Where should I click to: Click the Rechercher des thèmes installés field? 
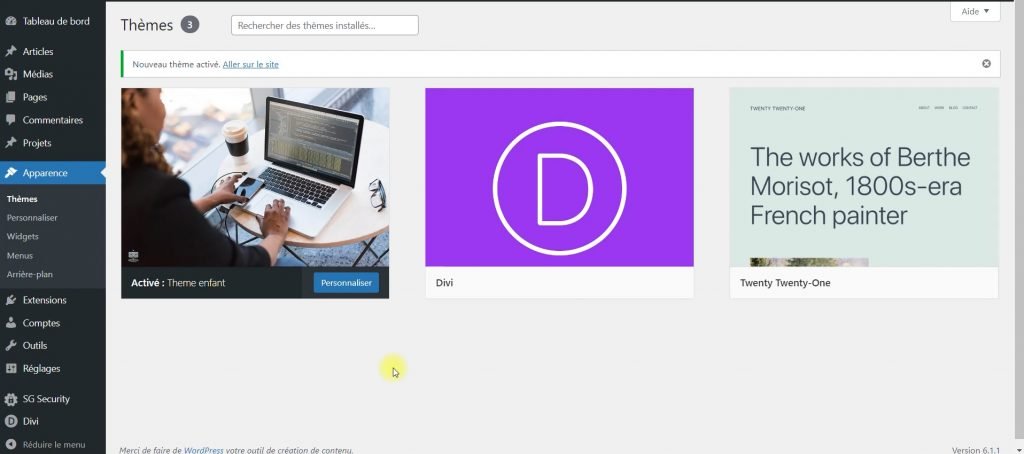pyautogui.click(x=324, y=25)
